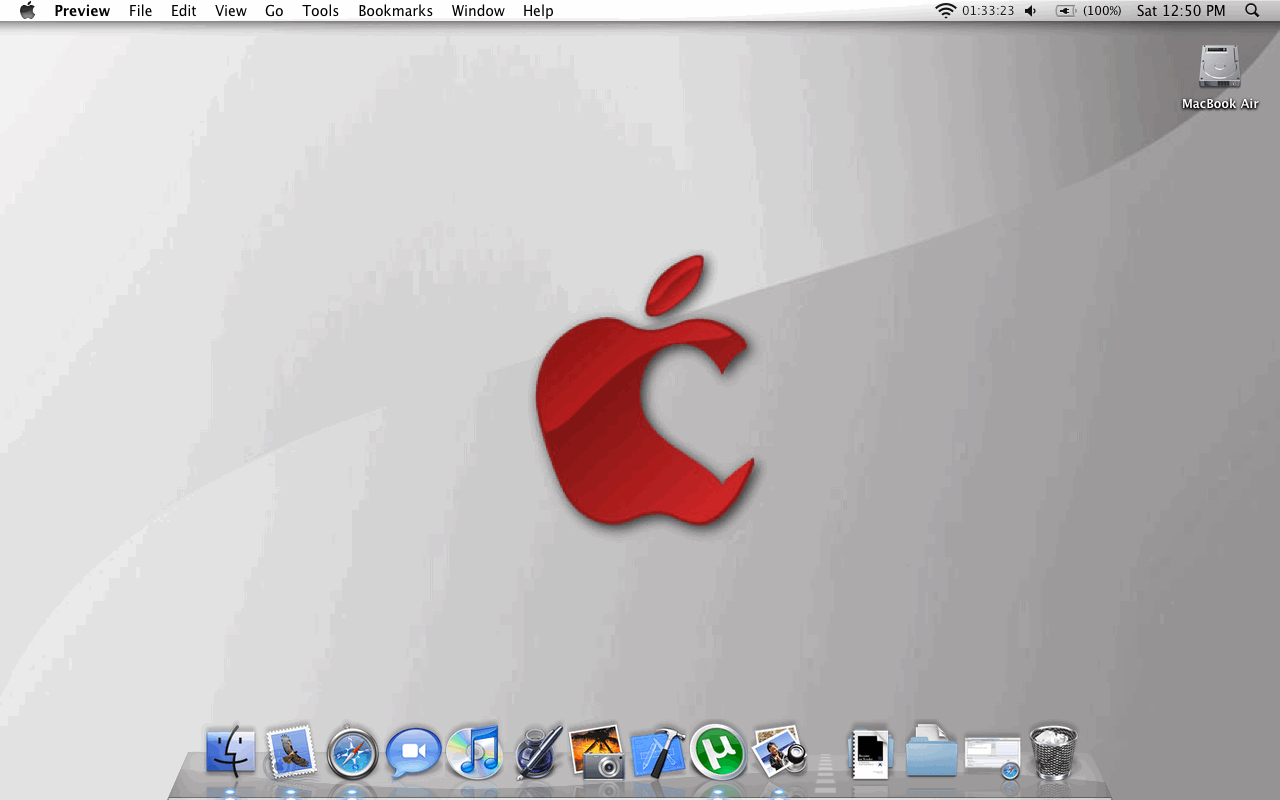
Task: Open the Trash in the Dock
Action: [1053, 753]
